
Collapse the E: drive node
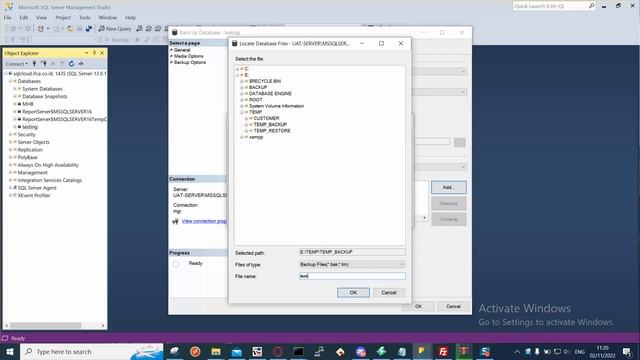click(237, 75)
